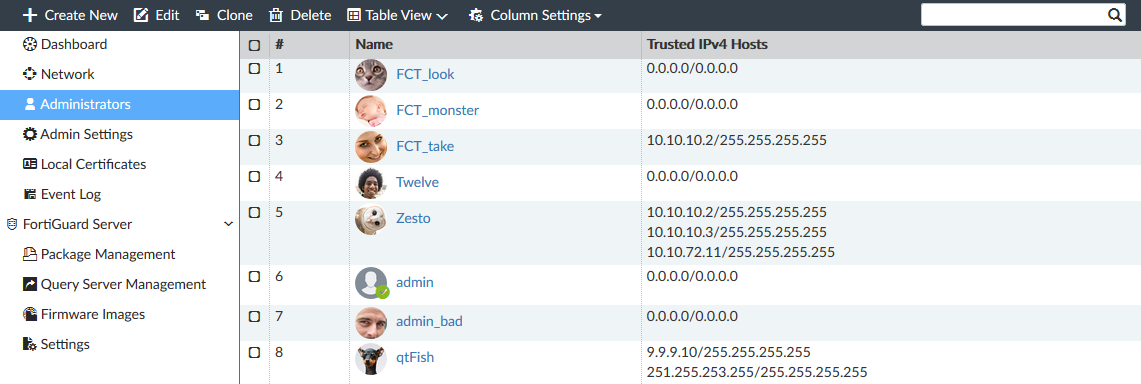Click into the search input field
Screen dimensions: 1141x384
click(1012, 15)
